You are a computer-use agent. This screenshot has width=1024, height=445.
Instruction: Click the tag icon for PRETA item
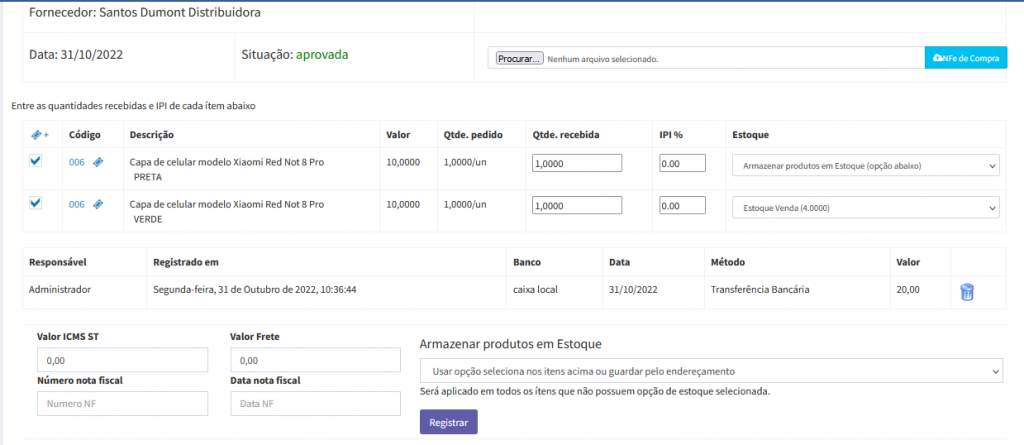tap(98, 162)
